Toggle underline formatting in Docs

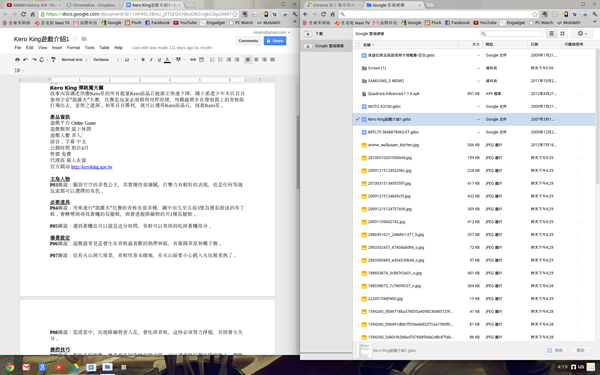(159, 60)
